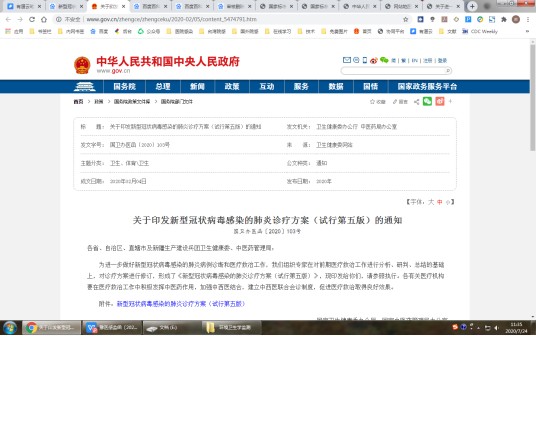Open the Chrome three-dot menu

click(x=528, y=19)
